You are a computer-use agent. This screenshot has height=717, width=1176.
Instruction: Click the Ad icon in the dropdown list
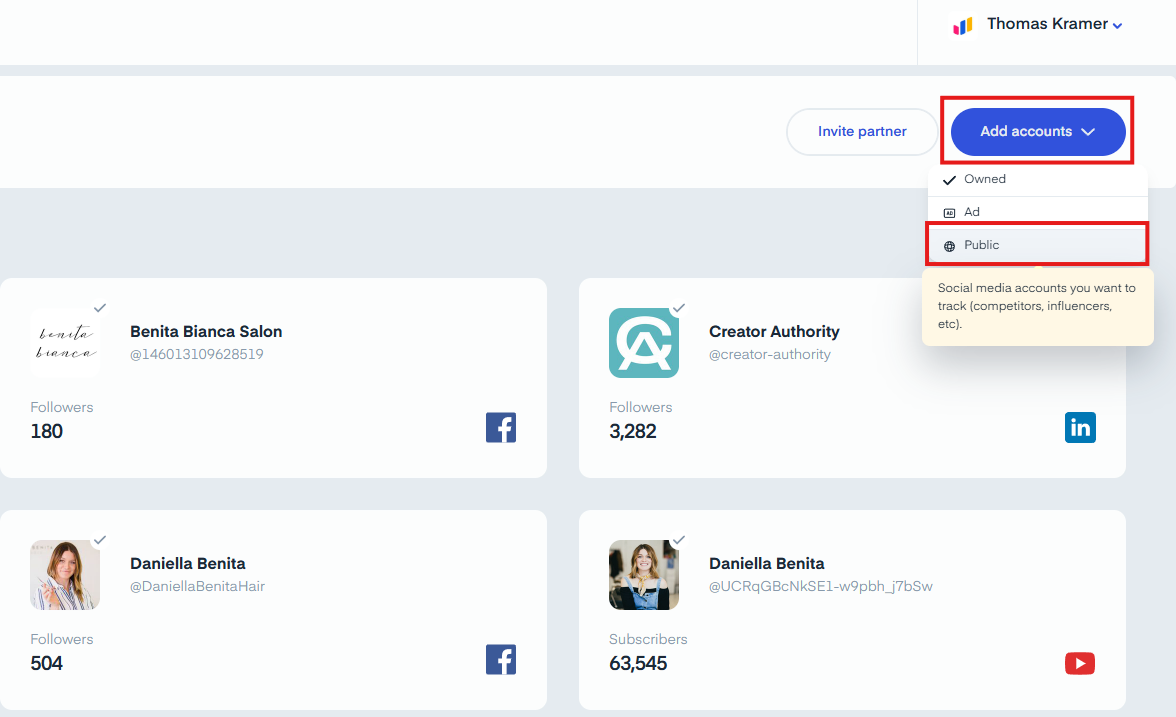point(950,213)
